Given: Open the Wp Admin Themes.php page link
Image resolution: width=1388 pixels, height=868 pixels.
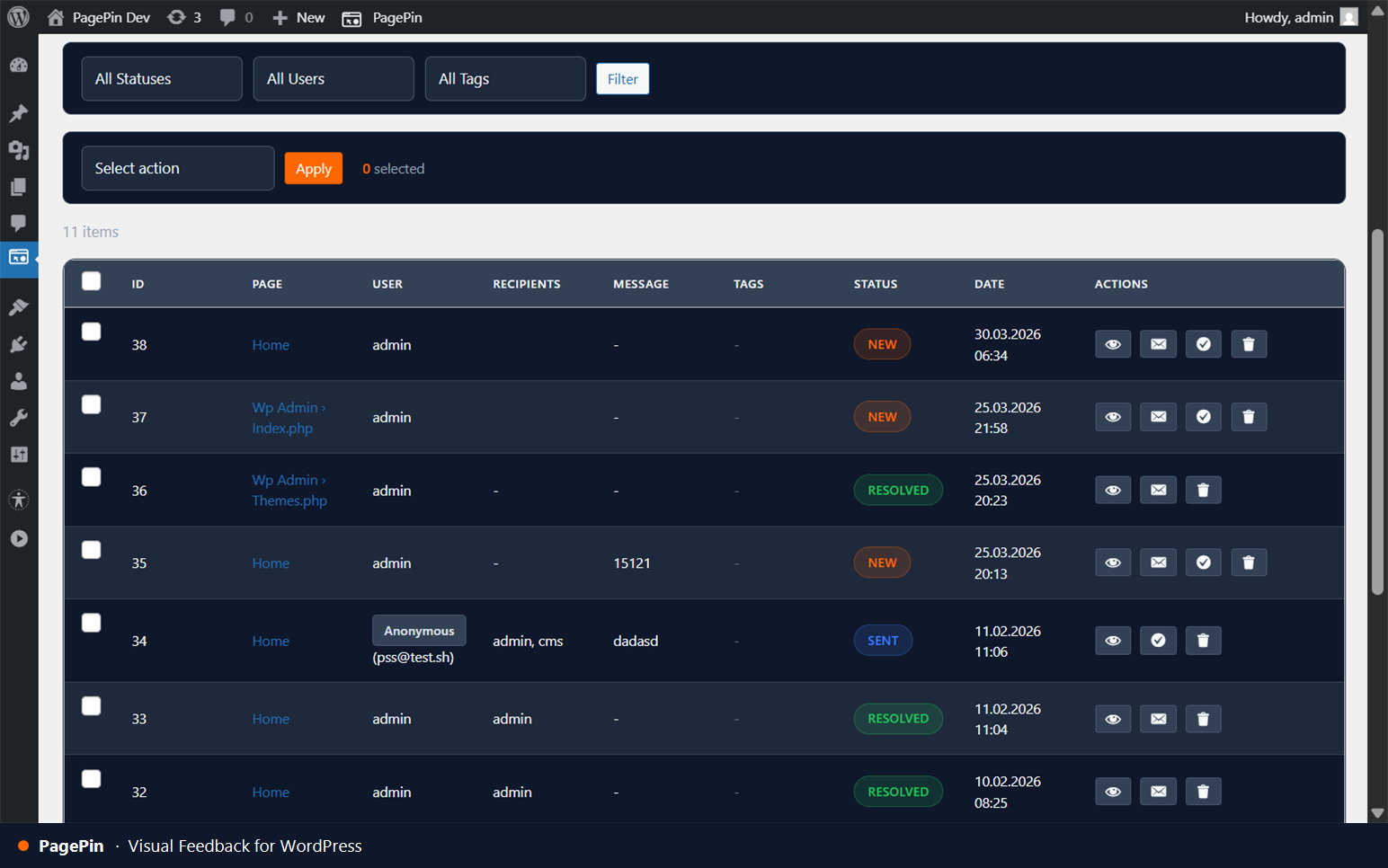Looking at the screenshot, I should [289, 490].
